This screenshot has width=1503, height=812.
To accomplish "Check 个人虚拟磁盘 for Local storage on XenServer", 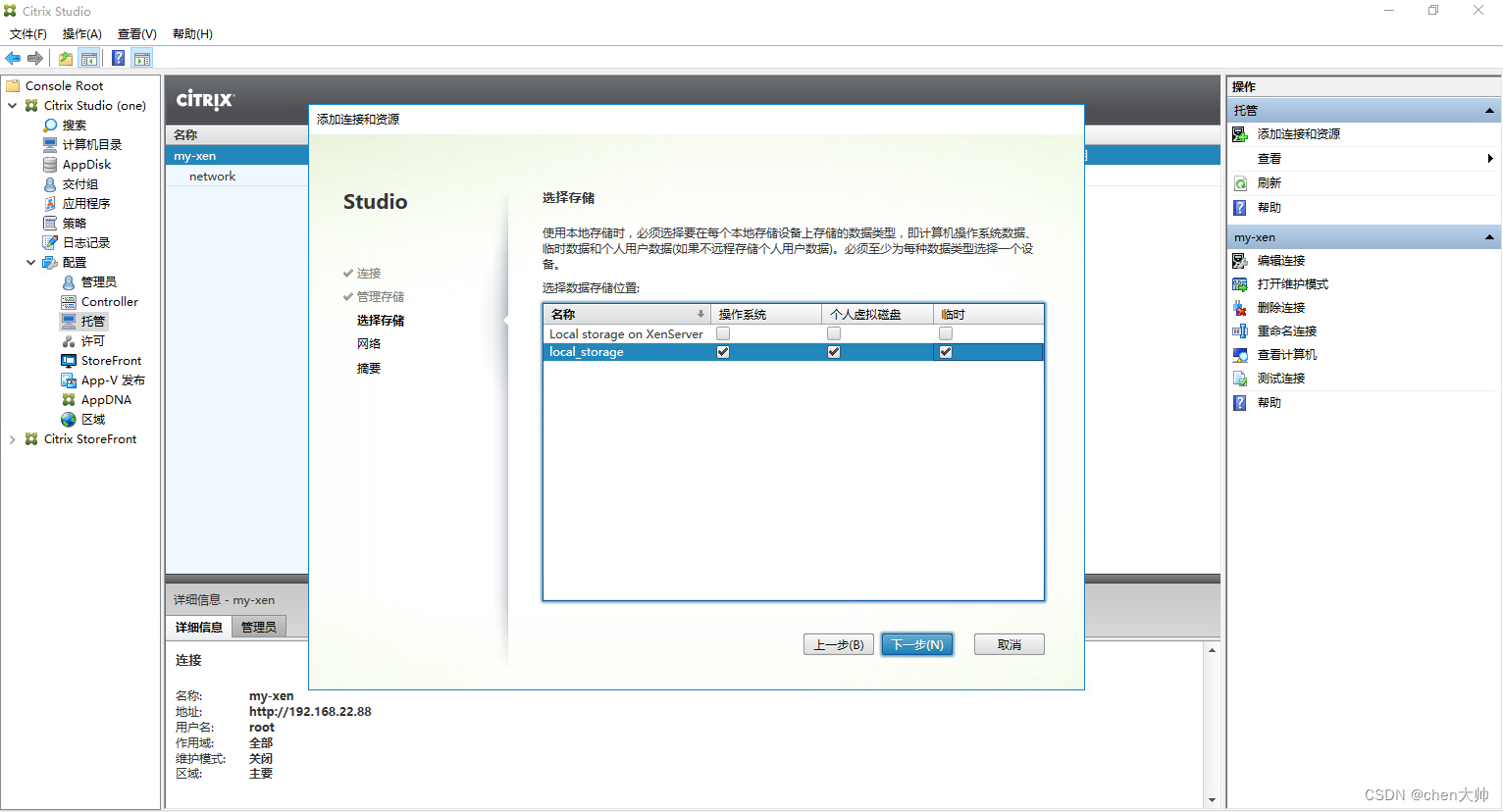I will point(834,333).
